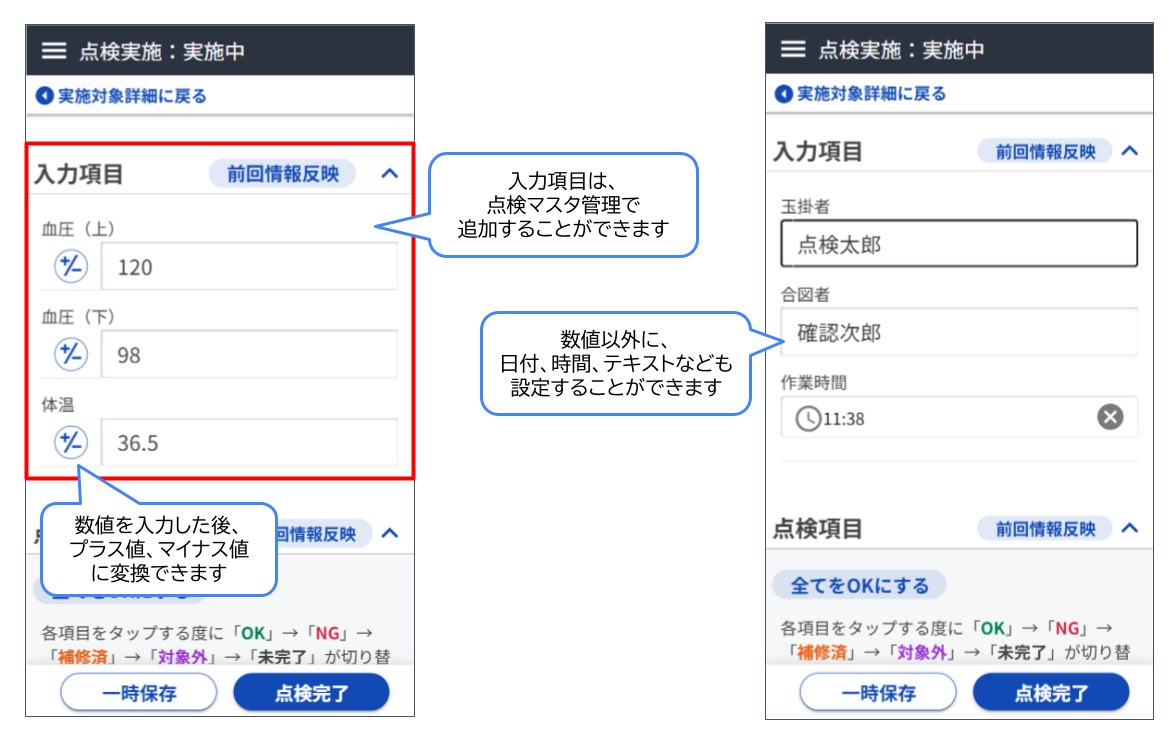Collapse the 点検項目 section on the right screen
Screen dimensions: 1173x735
coord(1132,528)
